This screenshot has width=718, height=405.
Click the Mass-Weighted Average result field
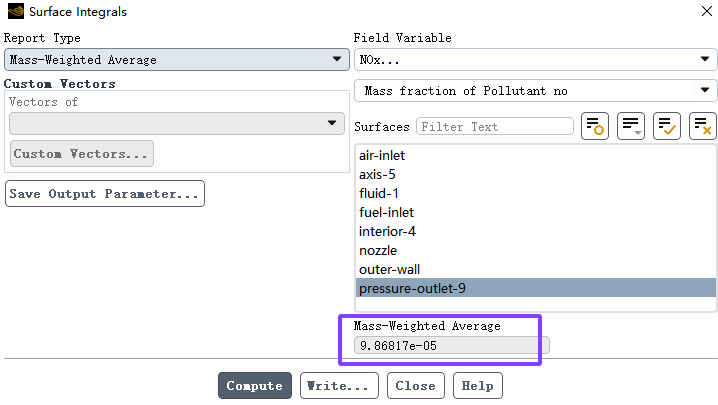coord(451,345)
